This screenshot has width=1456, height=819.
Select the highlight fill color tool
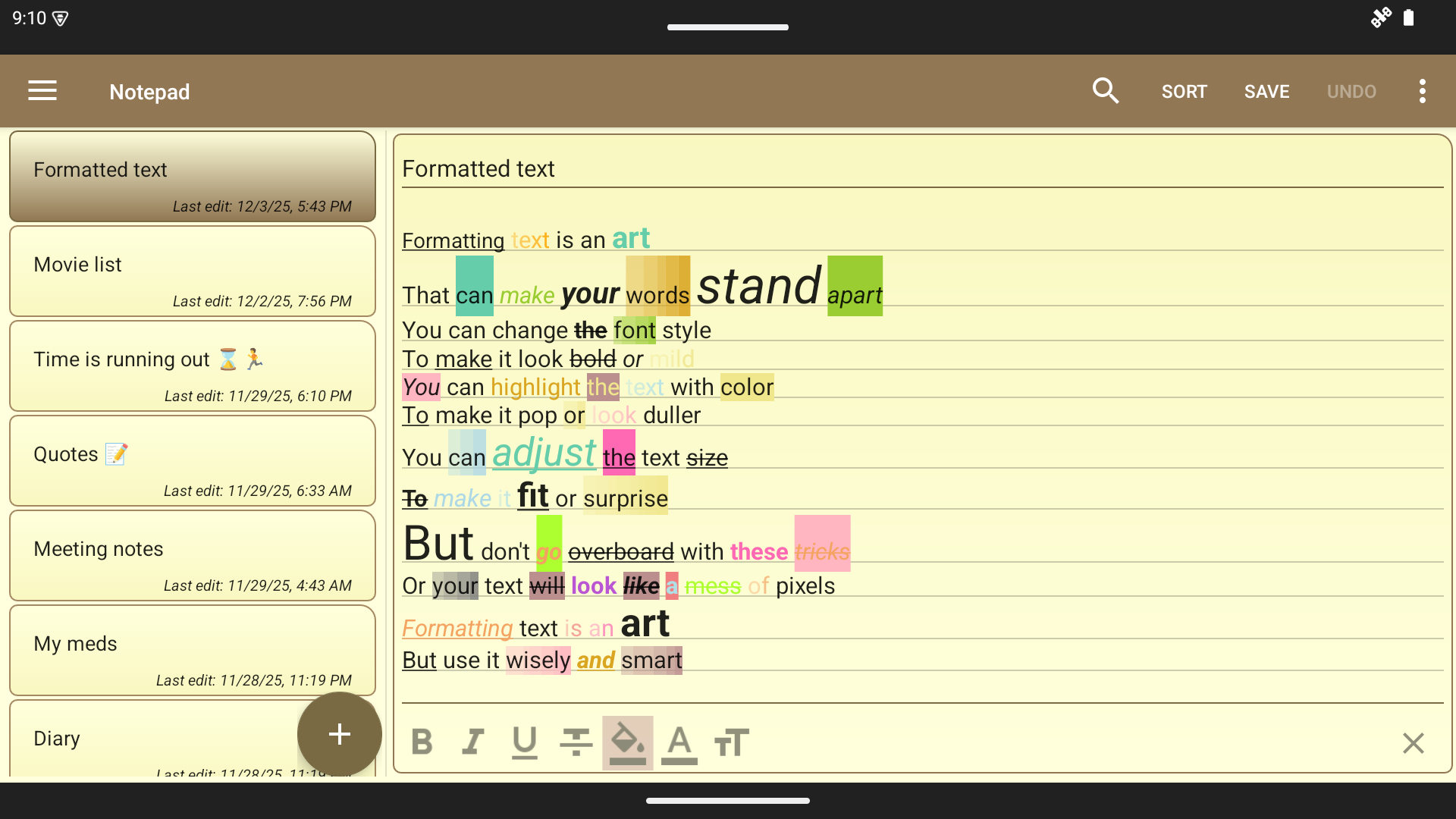[x=627, y=742]
